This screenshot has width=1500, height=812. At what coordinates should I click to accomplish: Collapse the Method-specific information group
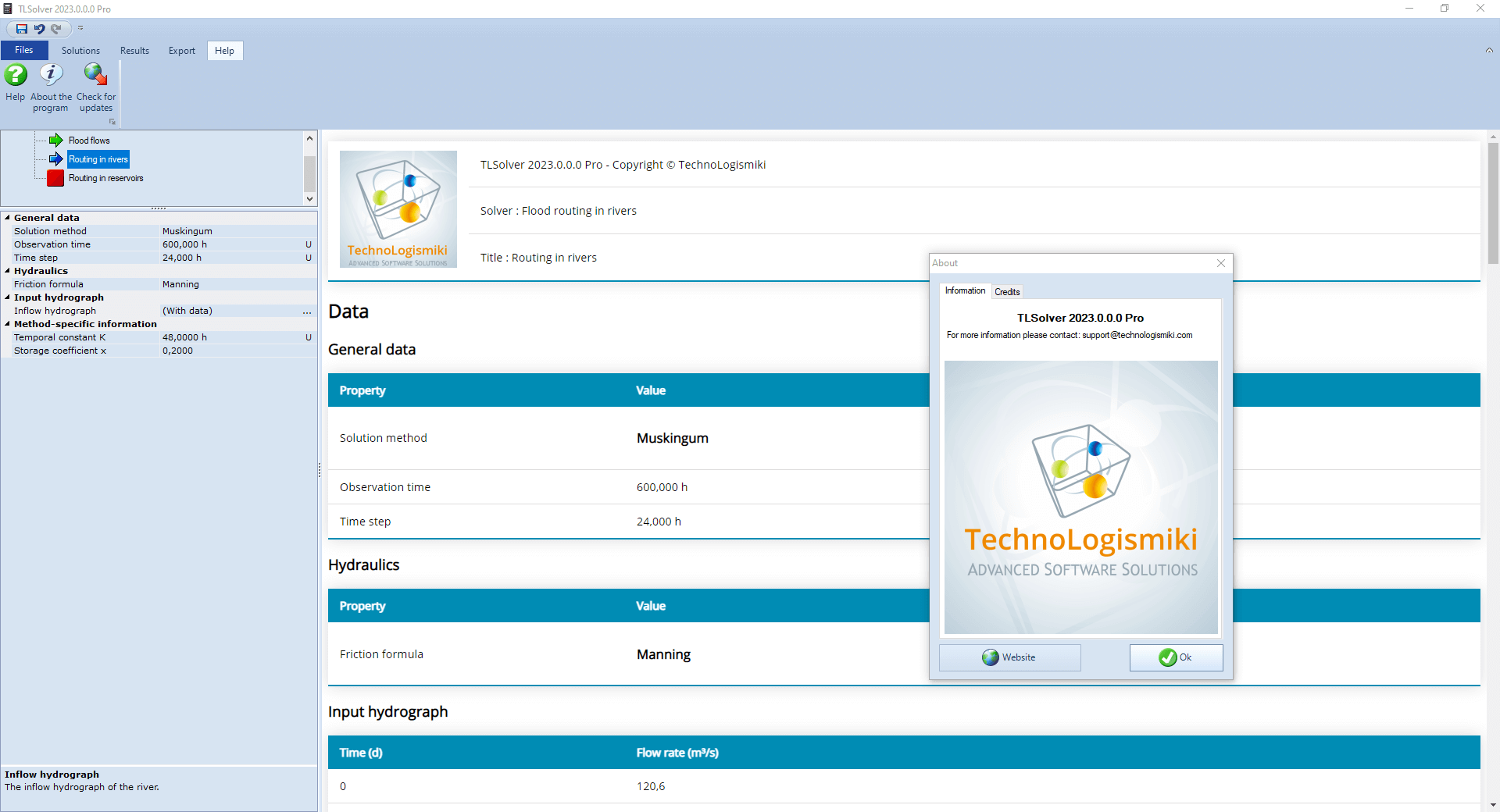point(8,324)
